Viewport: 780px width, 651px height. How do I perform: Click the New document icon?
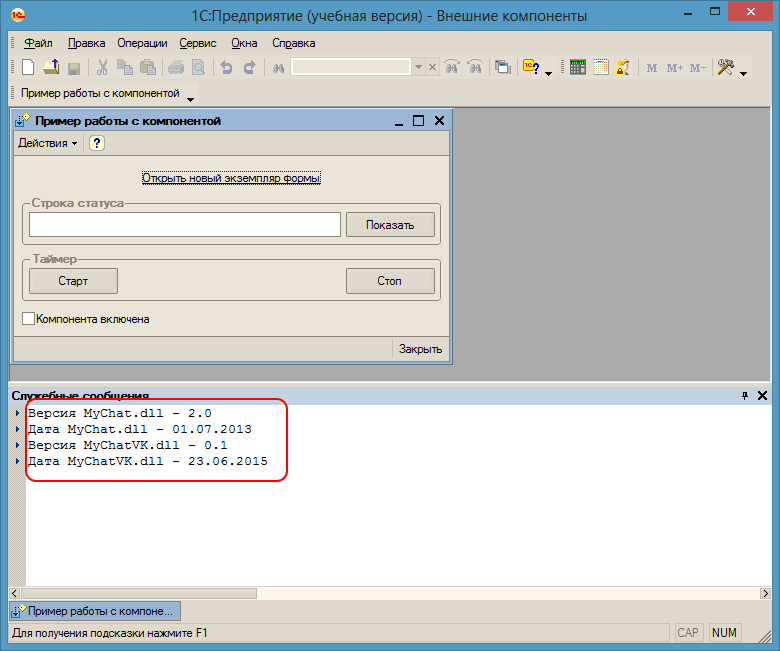(x=28, y=68)
